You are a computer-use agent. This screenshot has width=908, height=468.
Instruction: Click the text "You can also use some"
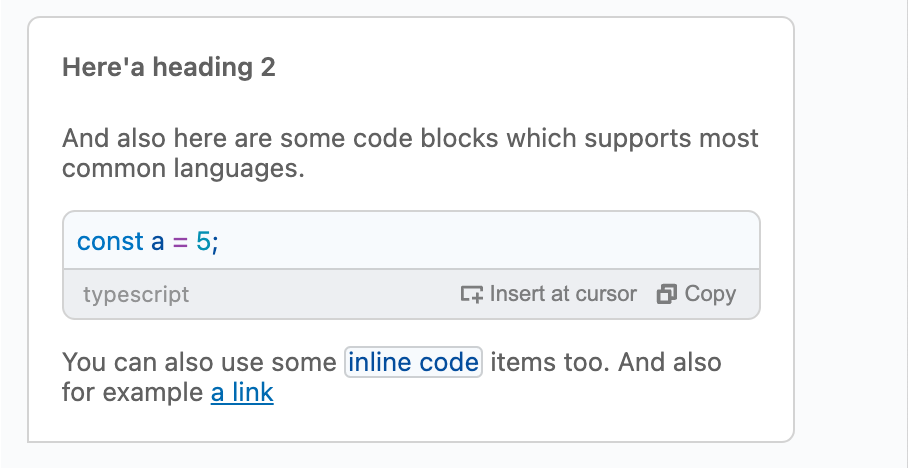coord(199,363)
